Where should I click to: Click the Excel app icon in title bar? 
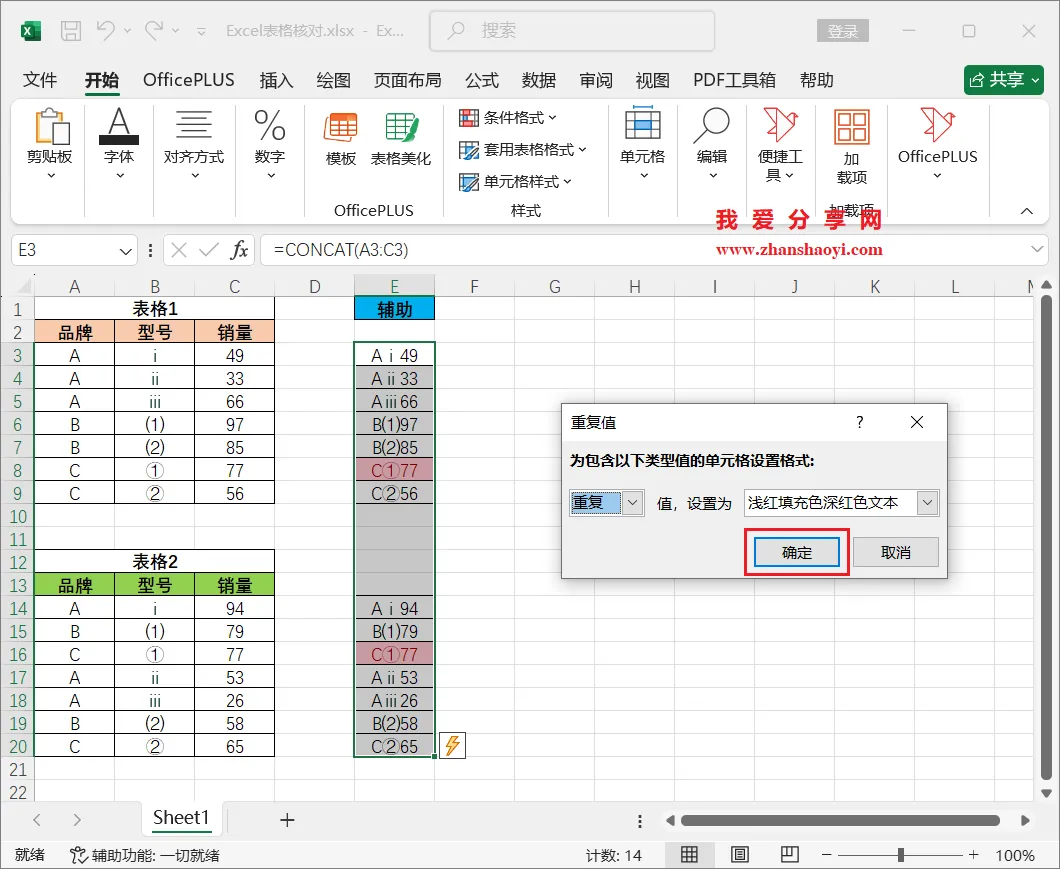coord(30,30)
